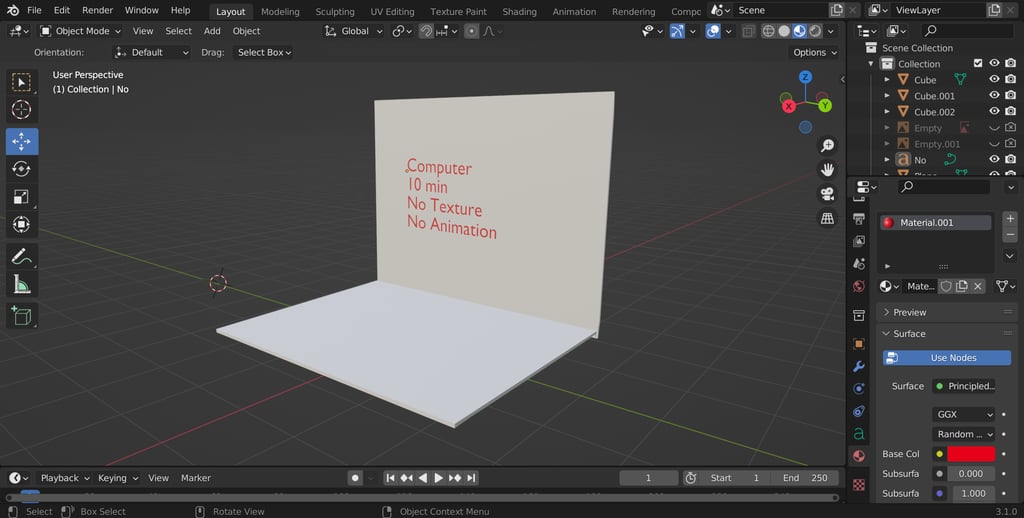Uncheck the Collection exclude checkbox

tap(978, 64)
